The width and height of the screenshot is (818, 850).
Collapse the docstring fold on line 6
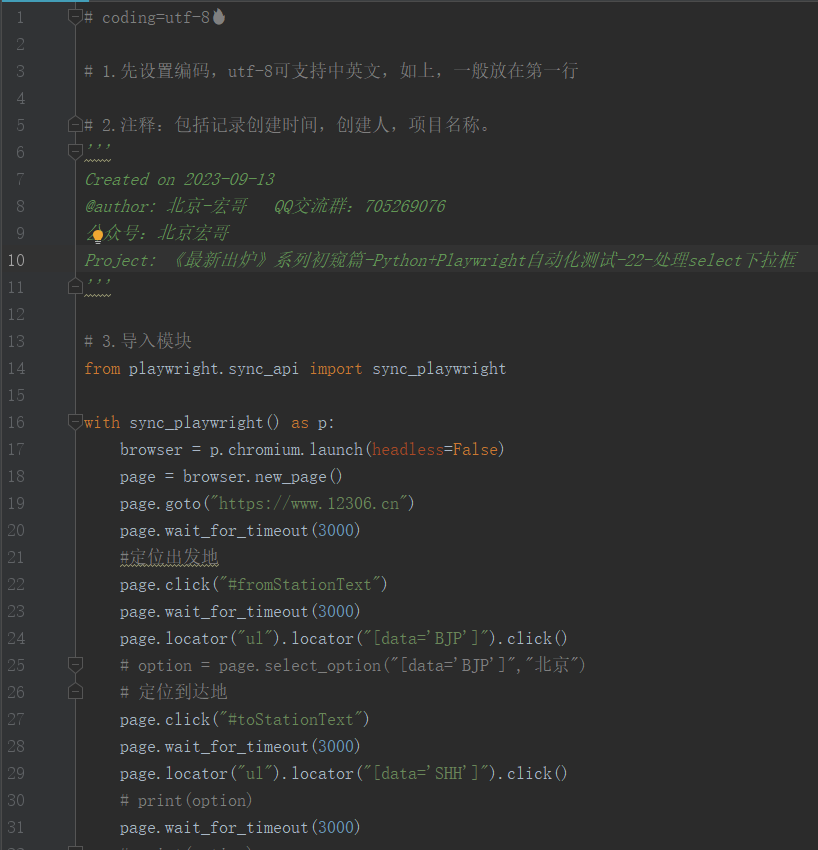(74, 152)
